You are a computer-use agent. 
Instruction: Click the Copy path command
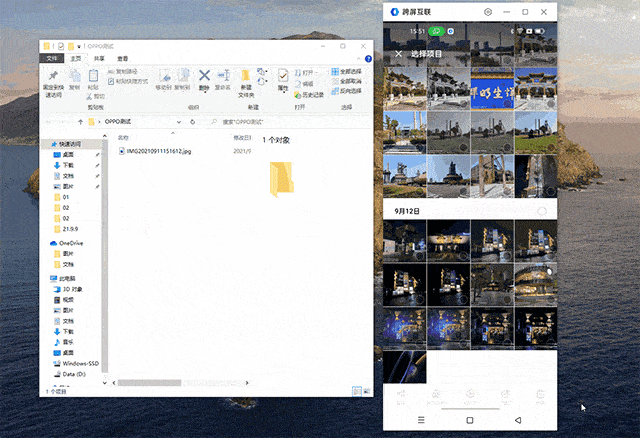click(122, 72)
